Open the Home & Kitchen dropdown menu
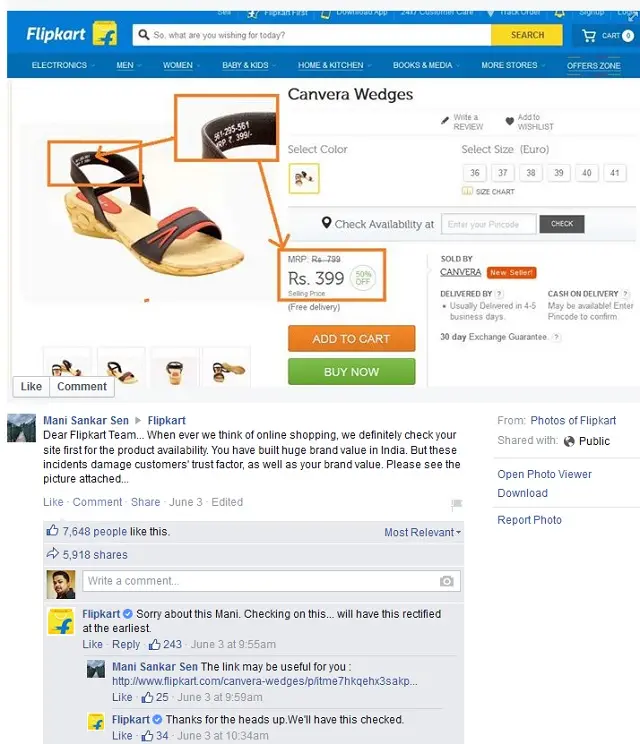The image size is (640, 744). pyautogui.click(x=333, y=65)
